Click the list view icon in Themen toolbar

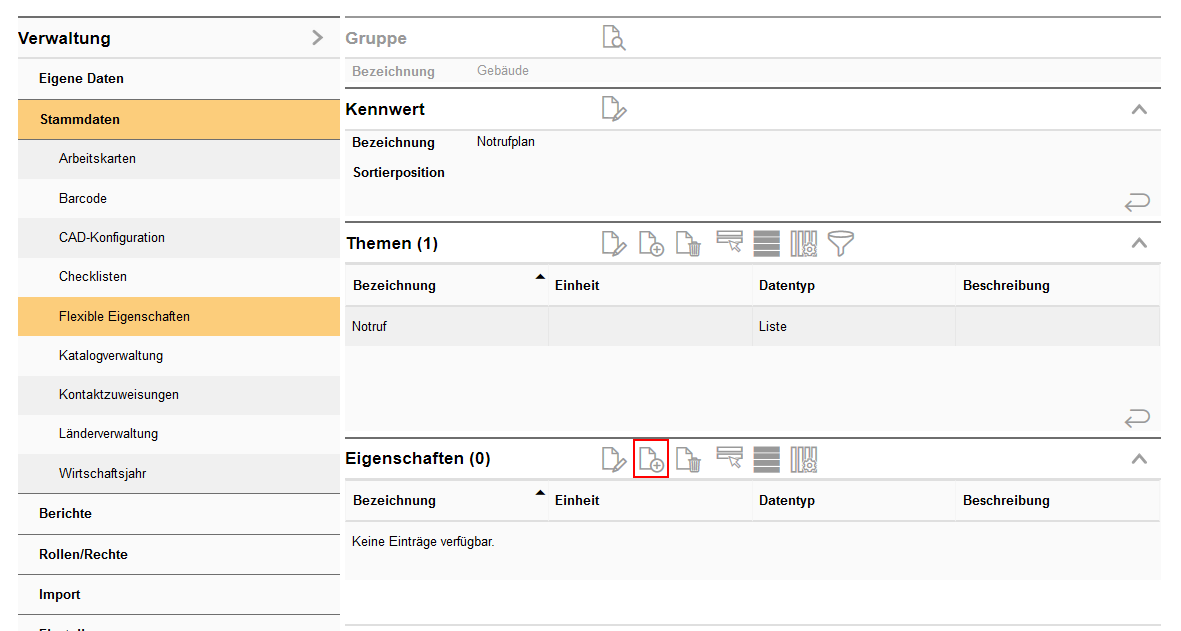766,243
